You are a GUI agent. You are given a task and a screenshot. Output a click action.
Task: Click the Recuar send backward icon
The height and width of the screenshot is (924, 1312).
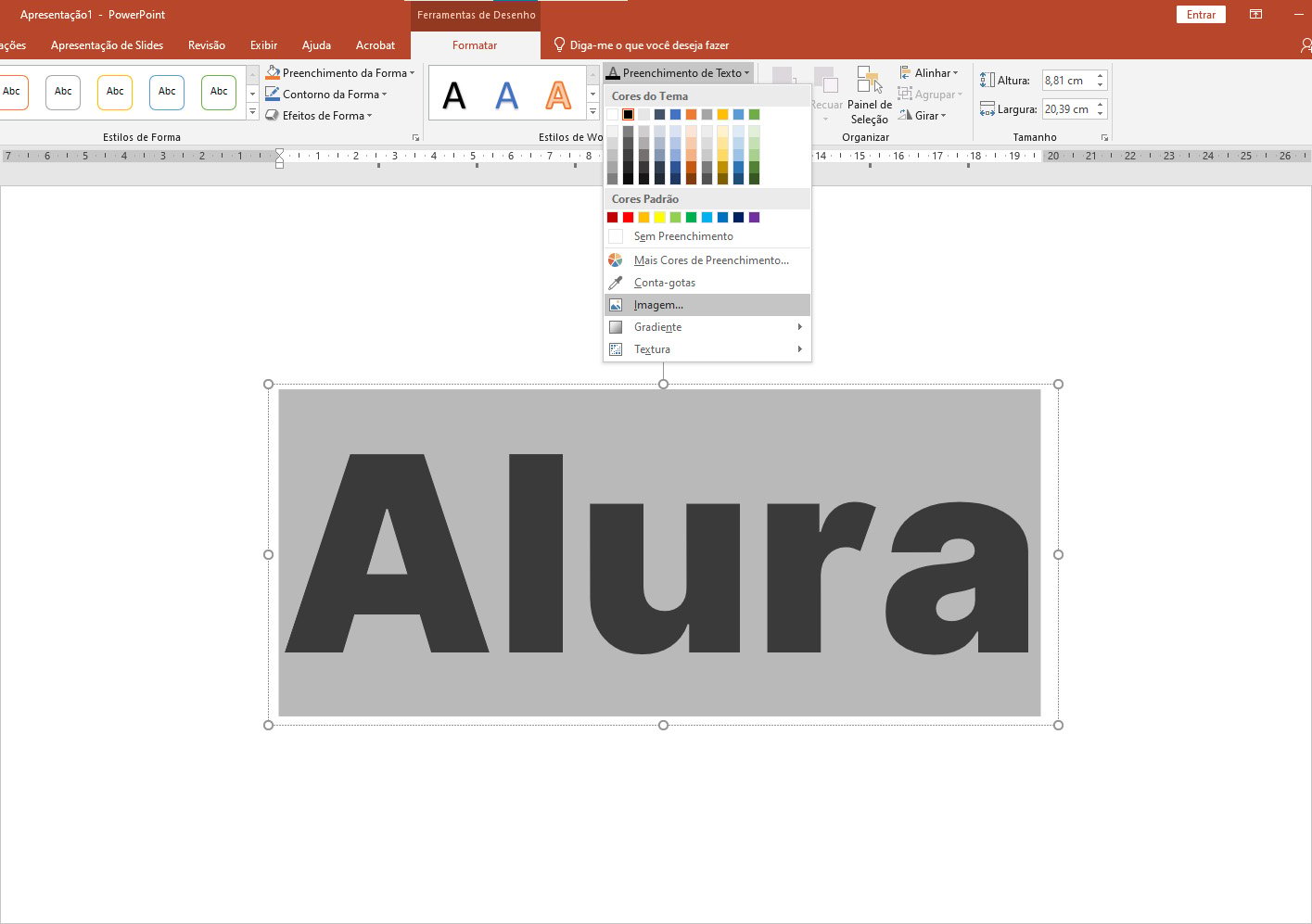click(x=825, y=81)
